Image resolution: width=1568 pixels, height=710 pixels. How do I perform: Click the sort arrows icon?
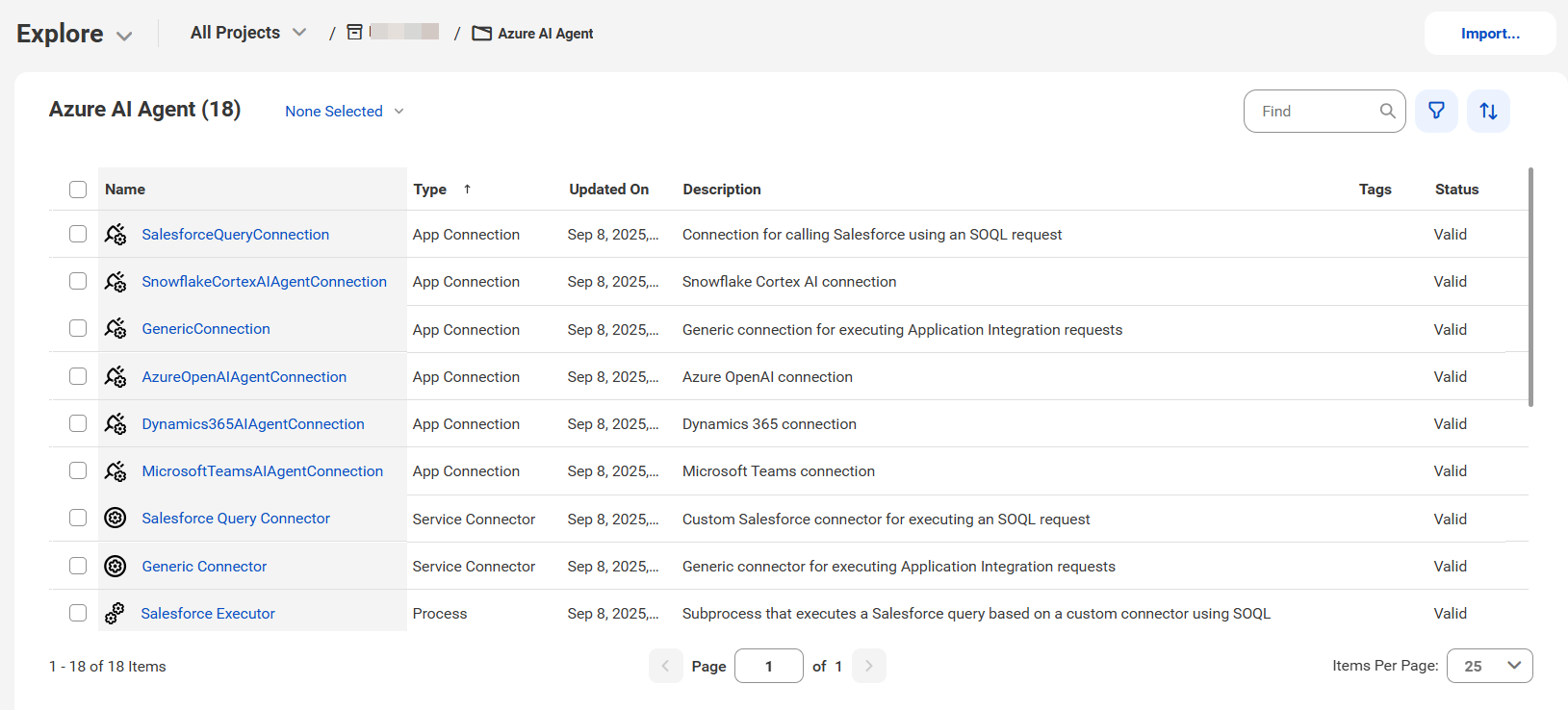(x=1488, y=111)
